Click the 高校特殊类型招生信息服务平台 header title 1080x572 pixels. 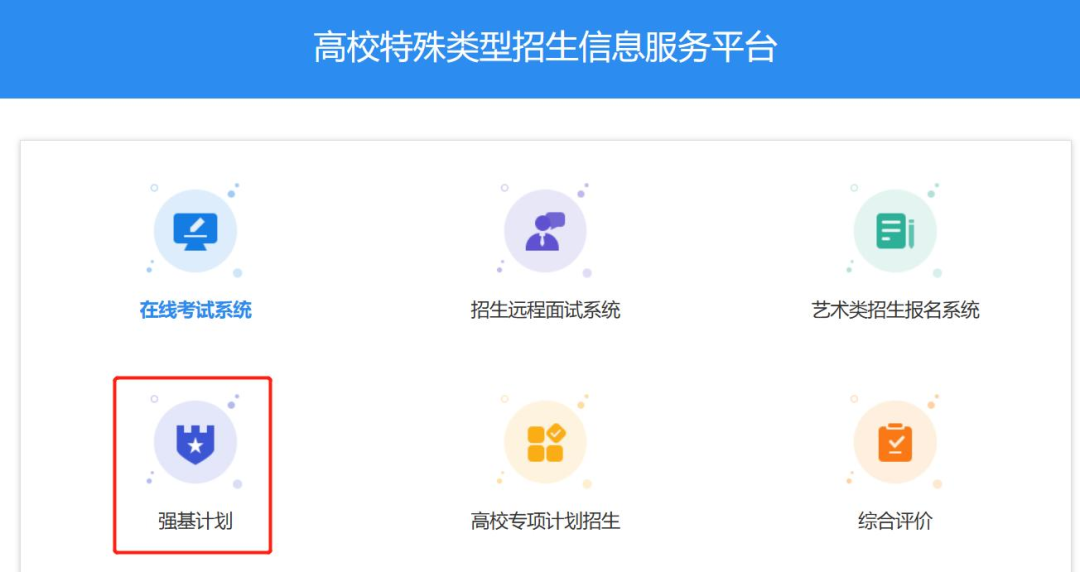545,48
